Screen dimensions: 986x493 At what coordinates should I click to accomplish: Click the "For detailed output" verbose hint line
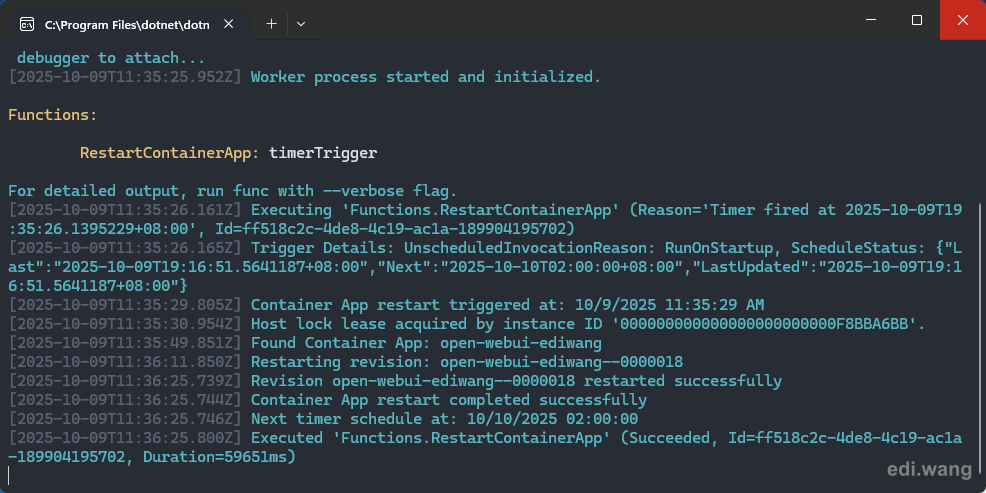[x=232, y=191]
